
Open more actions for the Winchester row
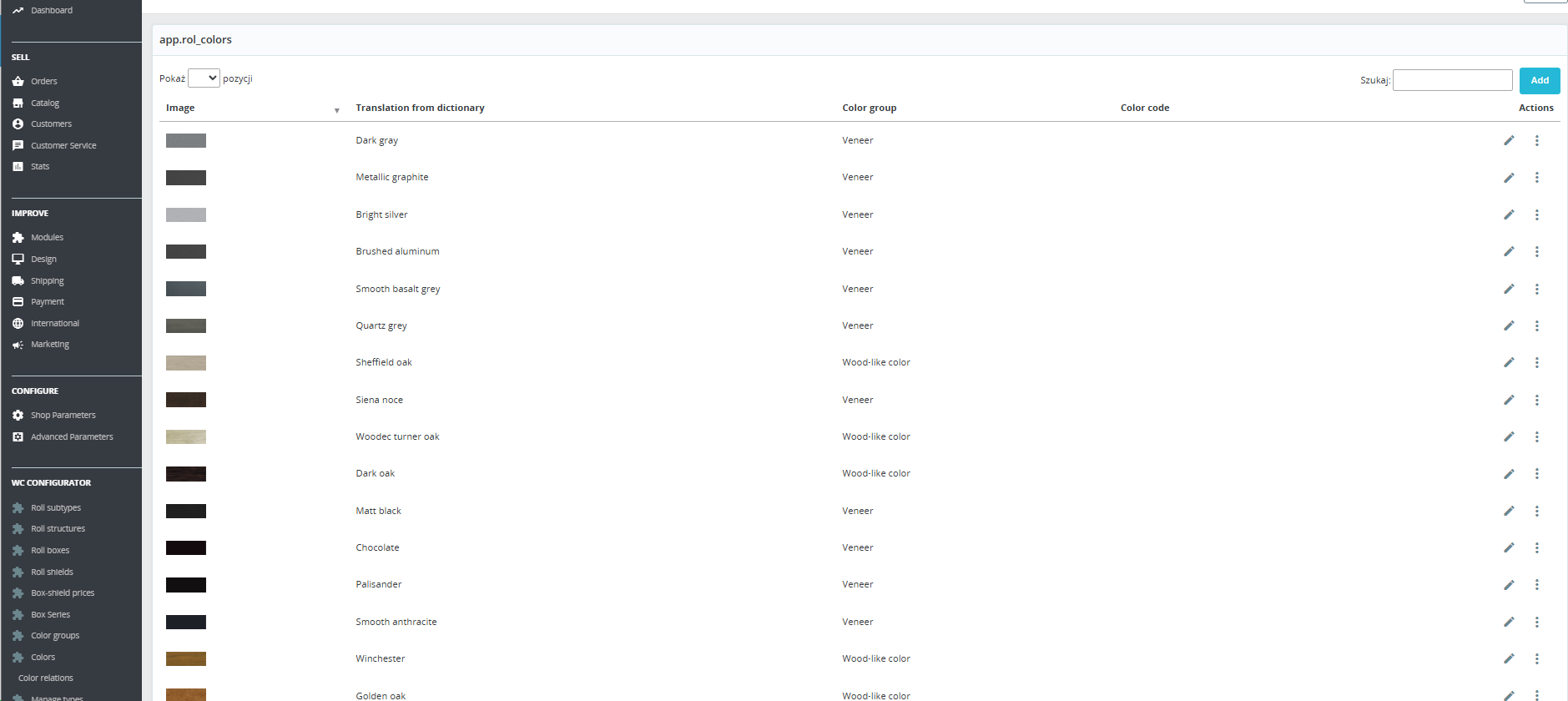(1536, 659)
